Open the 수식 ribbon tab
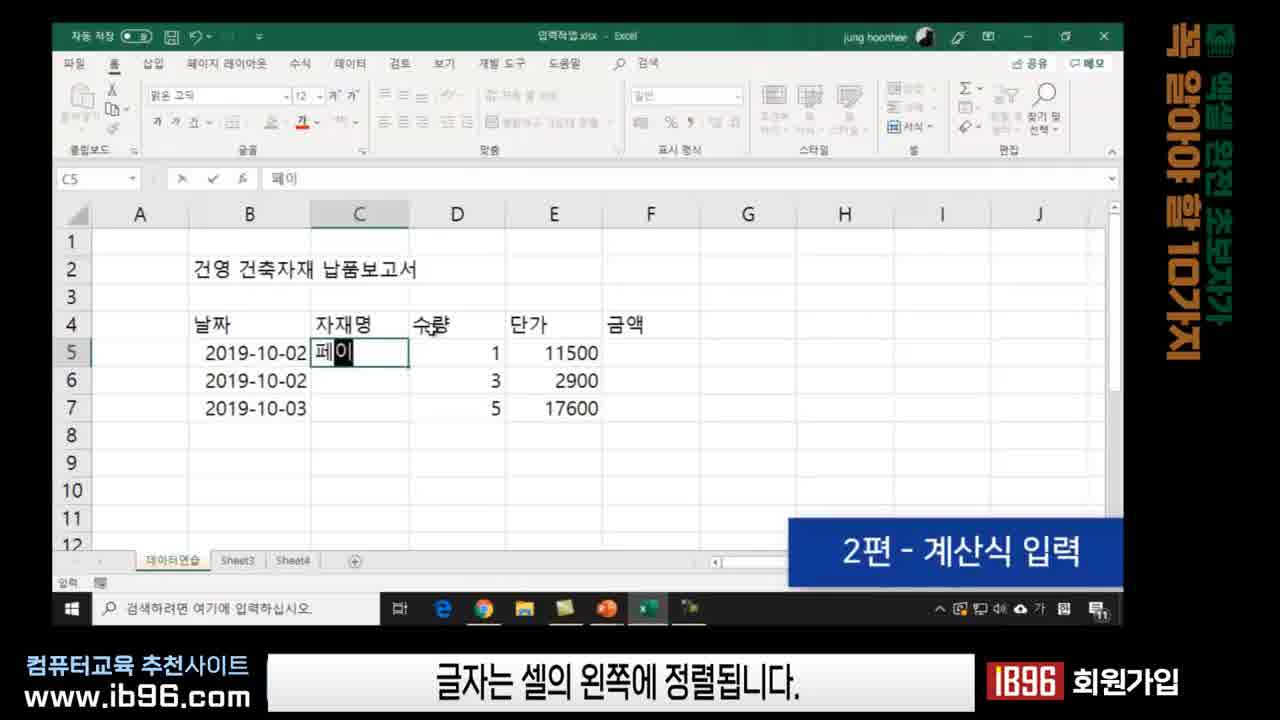Screen dimensions: 1280x720 [300, 63]
